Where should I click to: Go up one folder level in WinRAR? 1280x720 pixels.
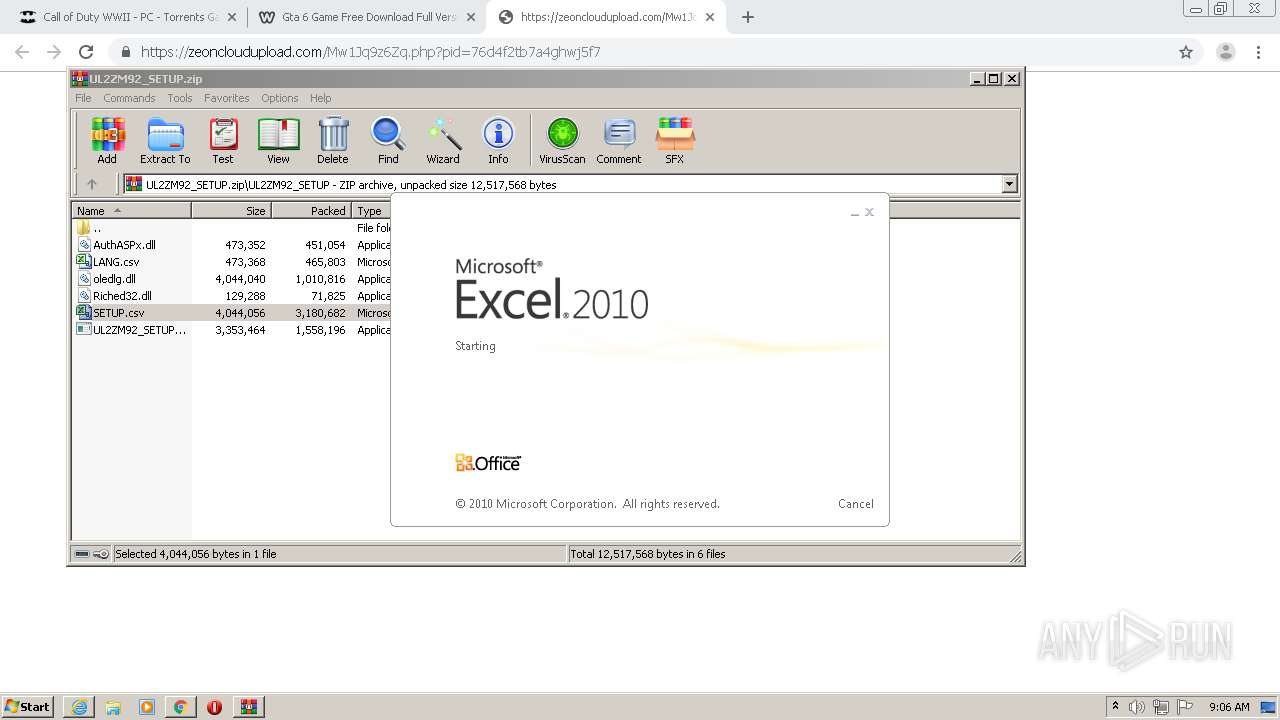tap(92, 184)
